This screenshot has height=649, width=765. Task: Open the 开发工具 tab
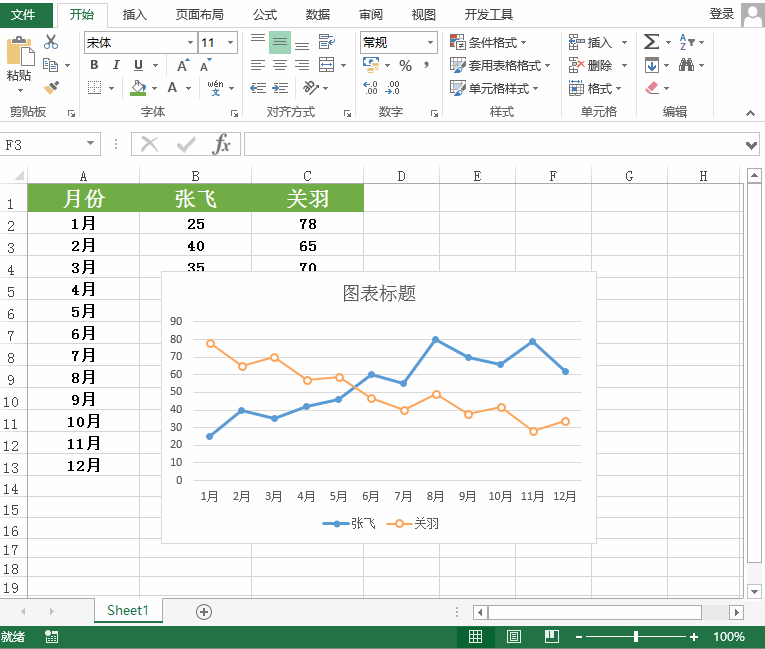tap(488, 15)
